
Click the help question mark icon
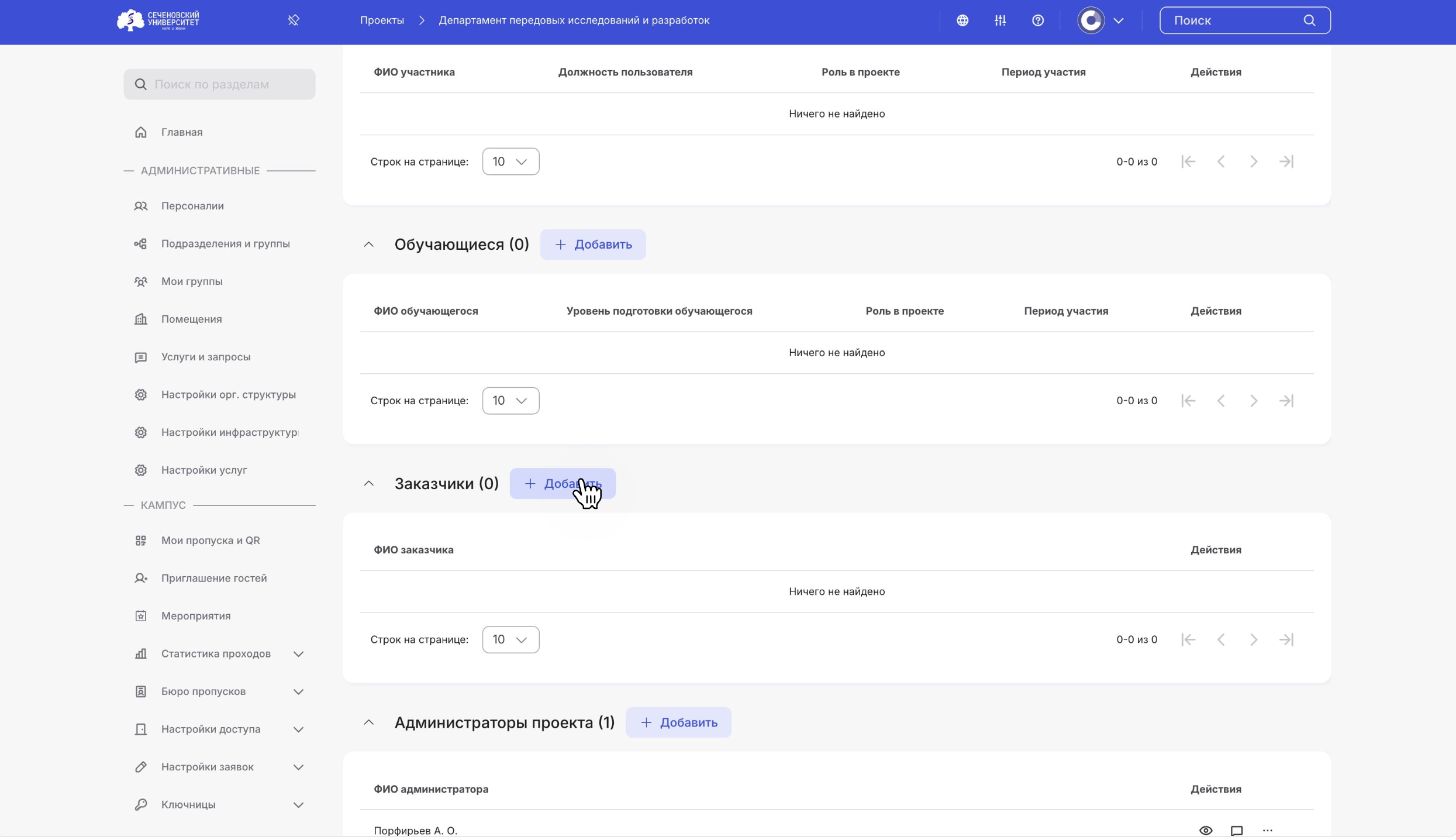(1038, 20)
